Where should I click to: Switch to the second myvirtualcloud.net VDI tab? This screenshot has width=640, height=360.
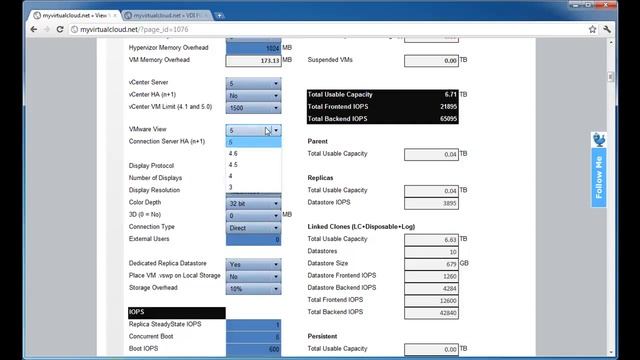click(x=167, y=16)
